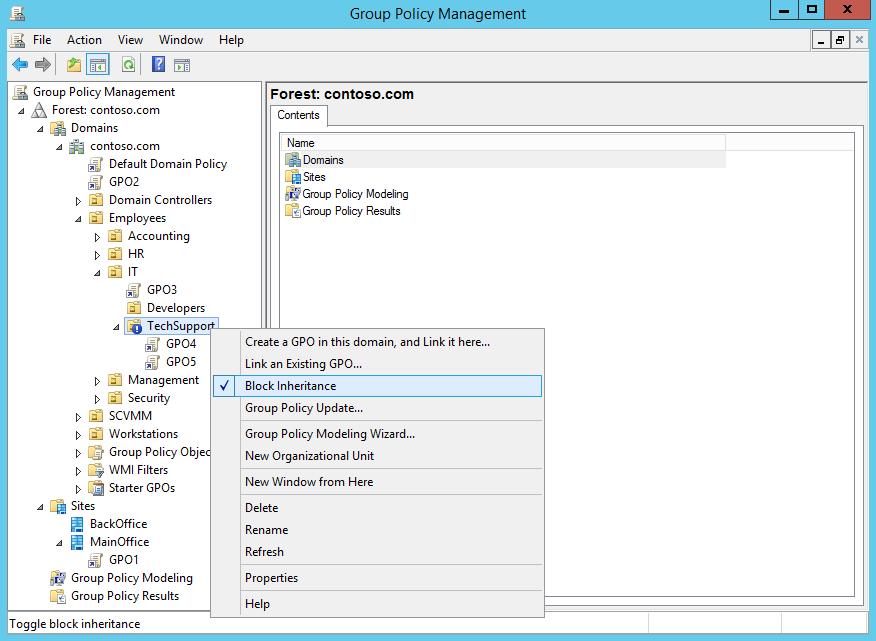The image size is (876, 641).
Task: Click the Developers OU folder icon
Action: point(134,308)
